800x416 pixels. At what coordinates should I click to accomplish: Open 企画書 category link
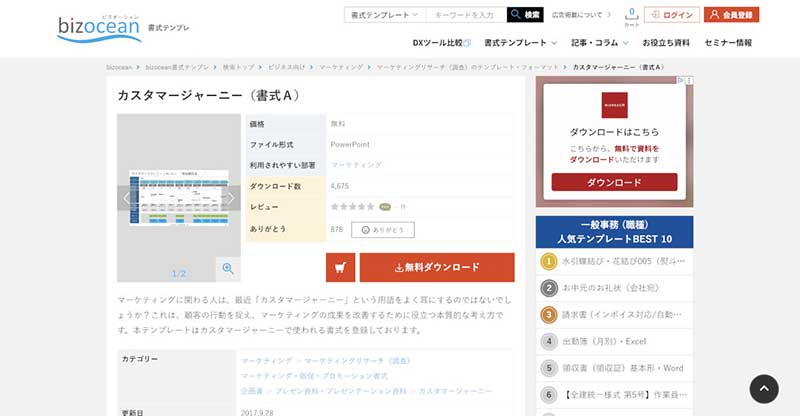pos(252,391)
